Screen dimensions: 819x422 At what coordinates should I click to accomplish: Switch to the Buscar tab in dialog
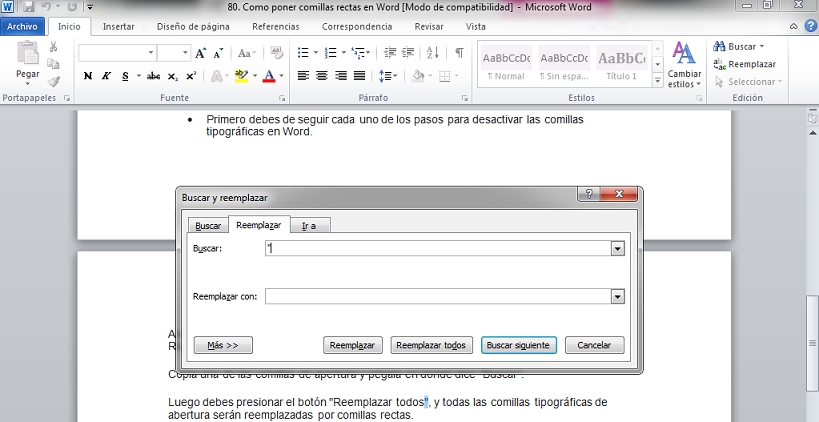coord(208,226)
